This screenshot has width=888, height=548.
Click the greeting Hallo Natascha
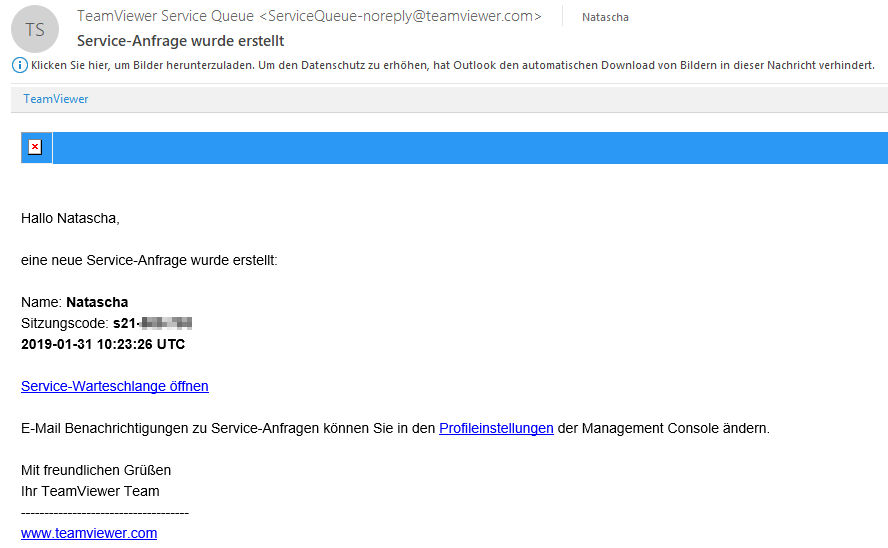tap(70, 218)
